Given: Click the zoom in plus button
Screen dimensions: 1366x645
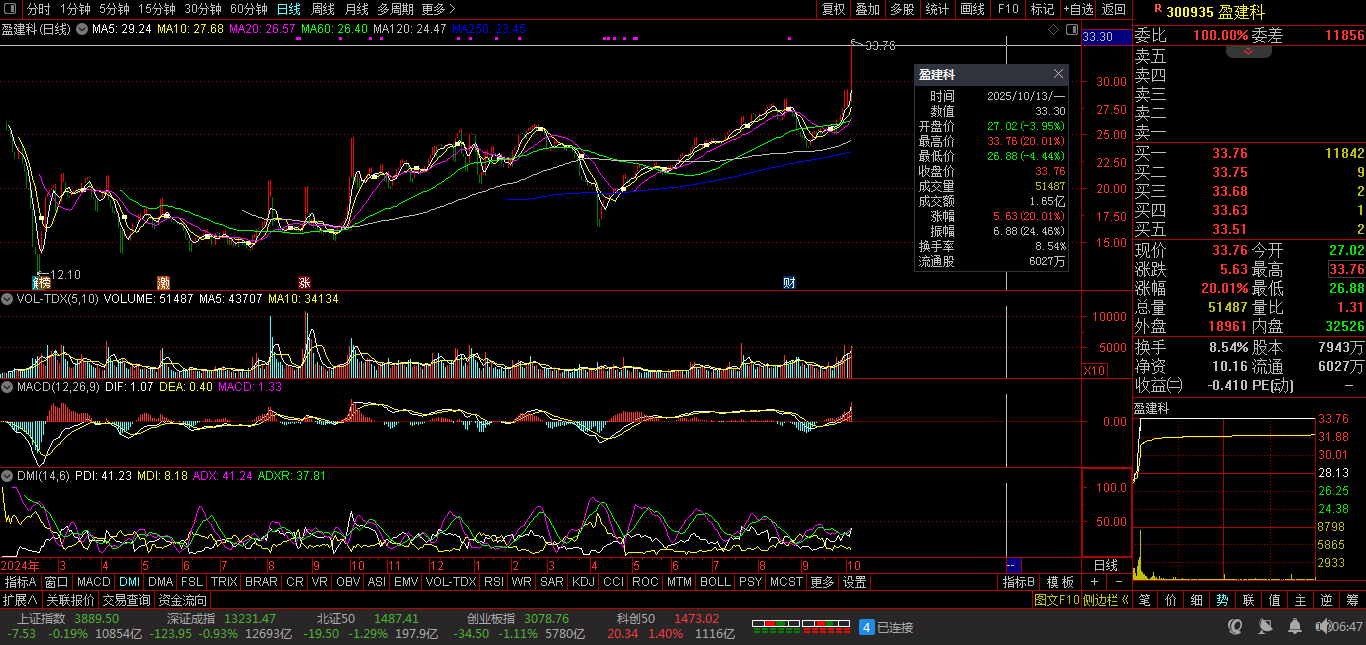Looking at the screenshot, I should point(1094,582).
